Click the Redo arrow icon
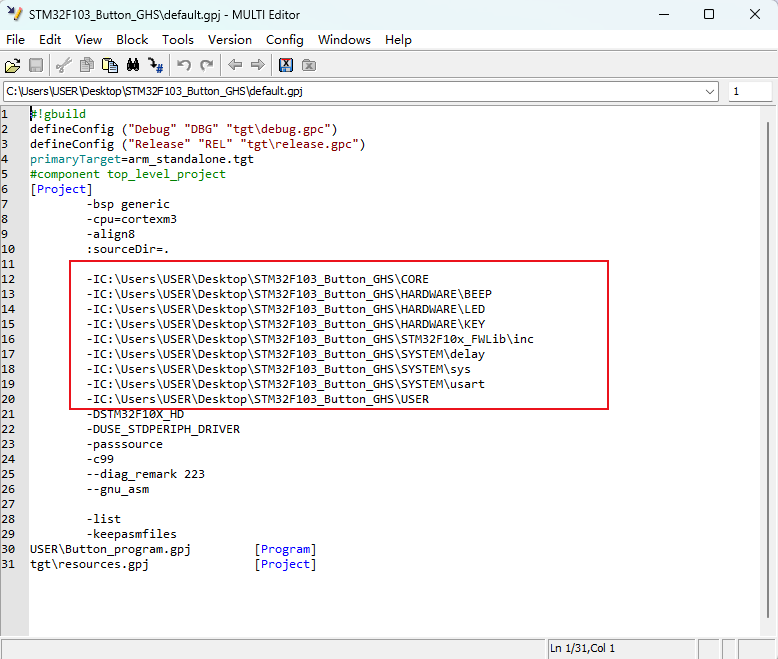 coord(207,65)
